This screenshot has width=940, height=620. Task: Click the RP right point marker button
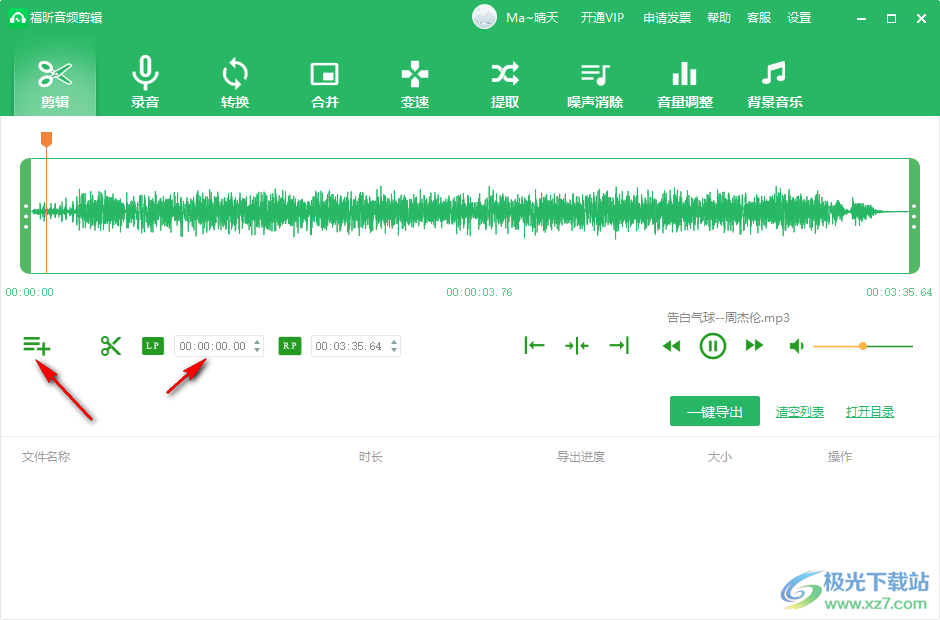tap(290, 346)
